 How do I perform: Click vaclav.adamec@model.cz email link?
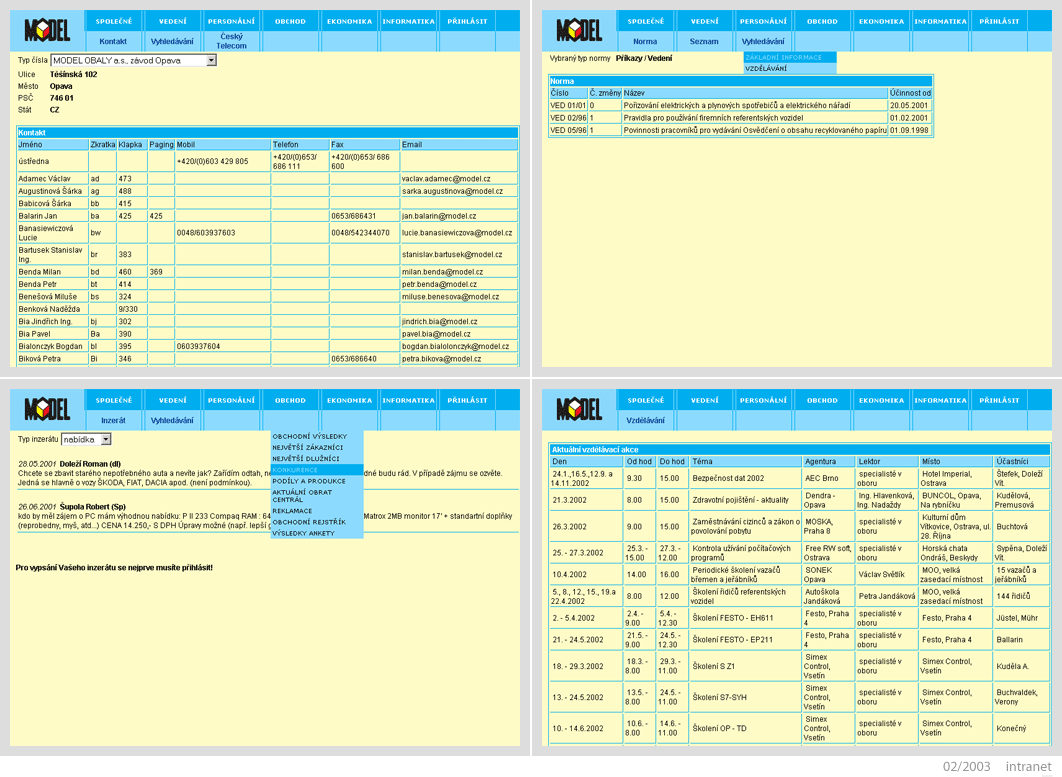446,179
